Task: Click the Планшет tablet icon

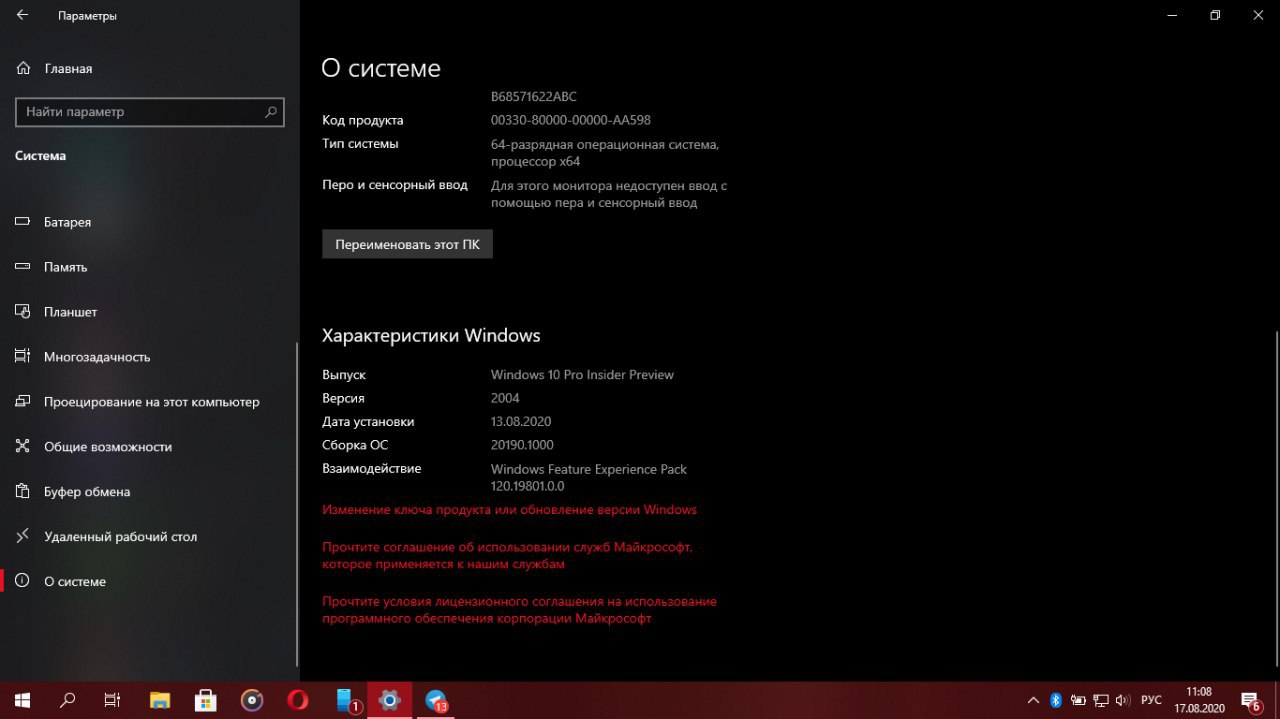Action: (23, 312)
